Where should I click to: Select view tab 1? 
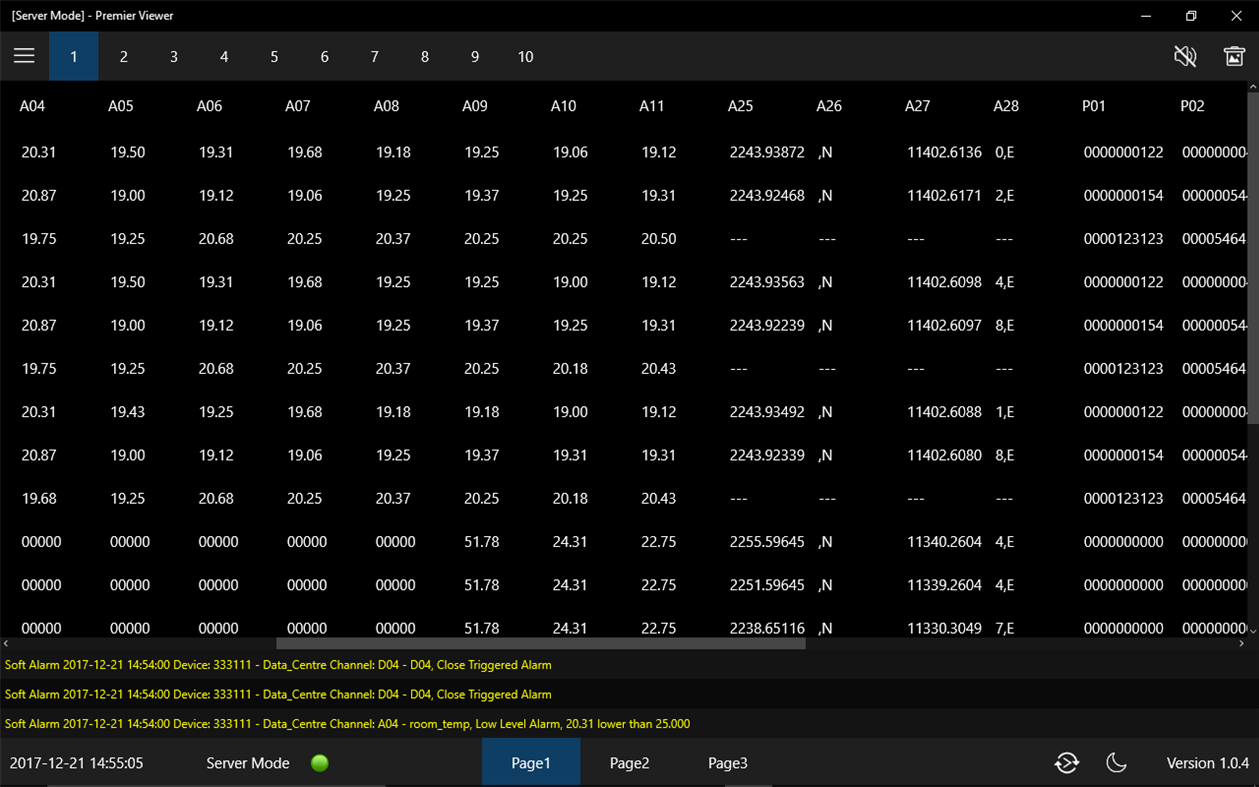(x=73, y=56)
